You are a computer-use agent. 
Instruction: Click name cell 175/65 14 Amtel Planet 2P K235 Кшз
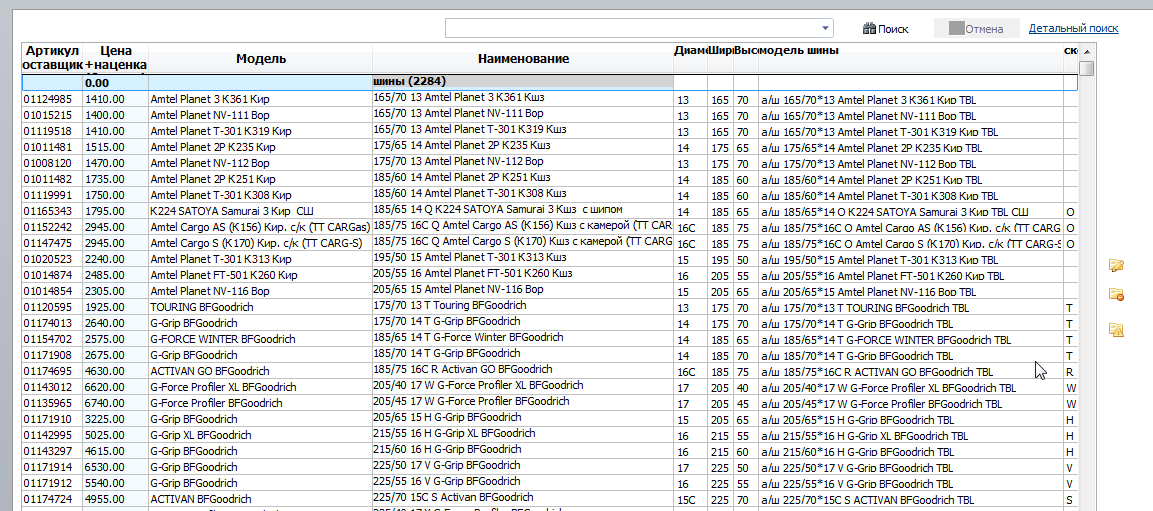pos(523,146)
